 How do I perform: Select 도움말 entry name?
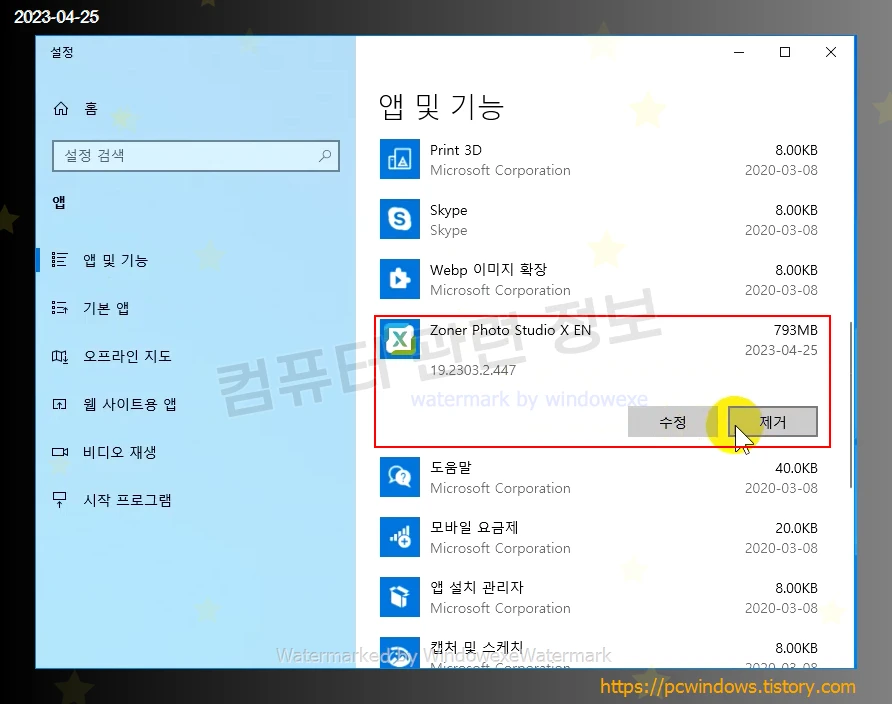click(451, 467)
